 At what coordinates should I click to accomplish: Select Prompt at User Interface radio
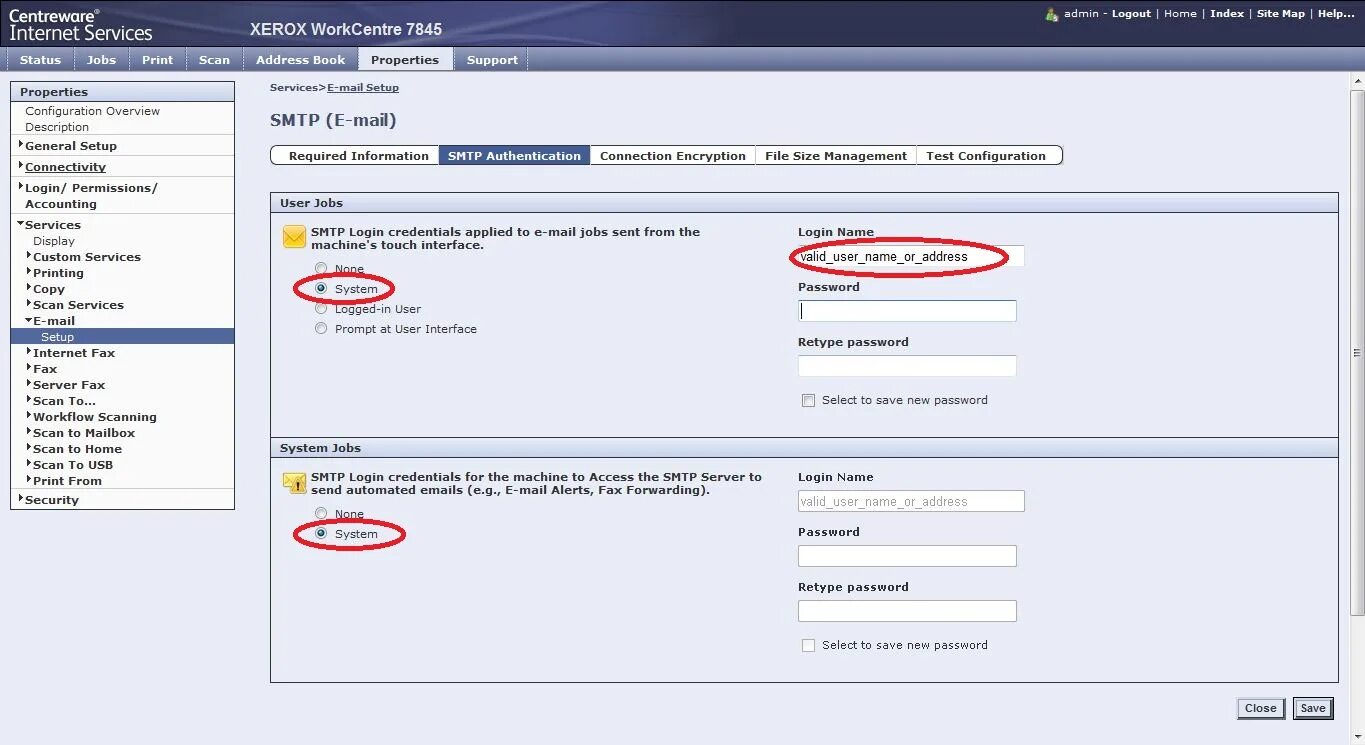click(321, 328)
